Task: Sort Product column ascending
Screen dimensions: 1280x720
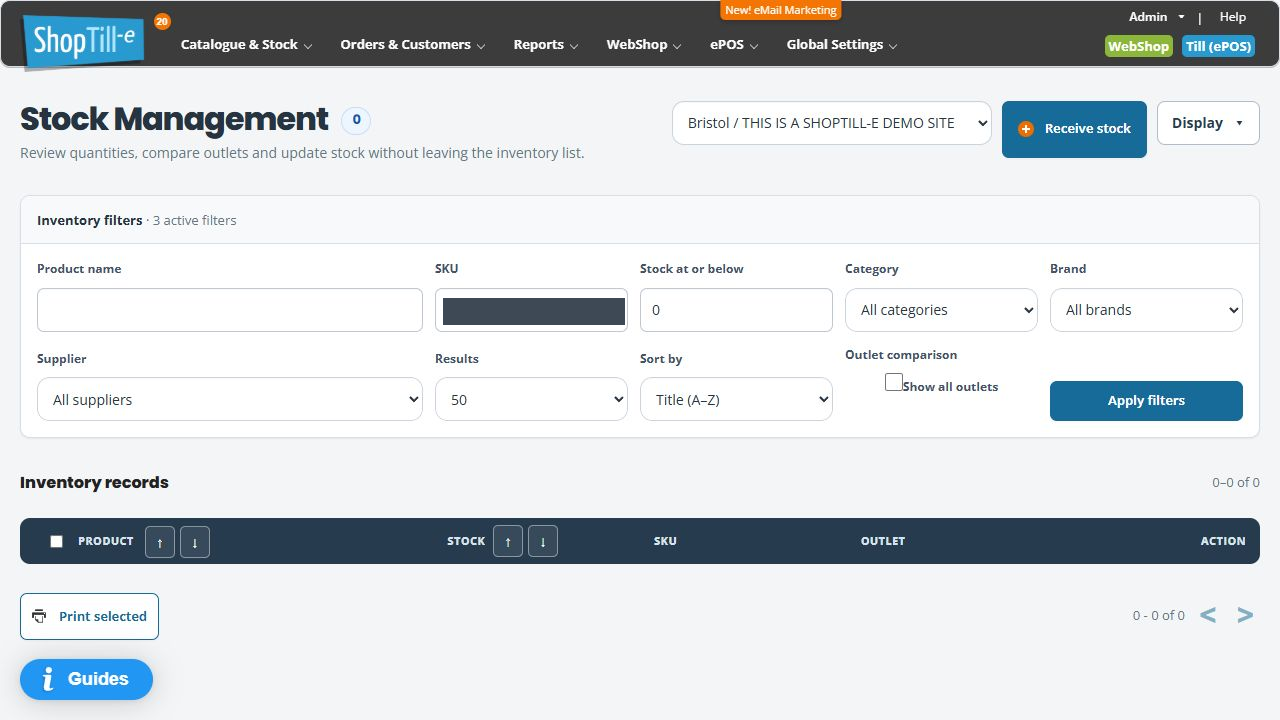Action: (x=160, y=541)
